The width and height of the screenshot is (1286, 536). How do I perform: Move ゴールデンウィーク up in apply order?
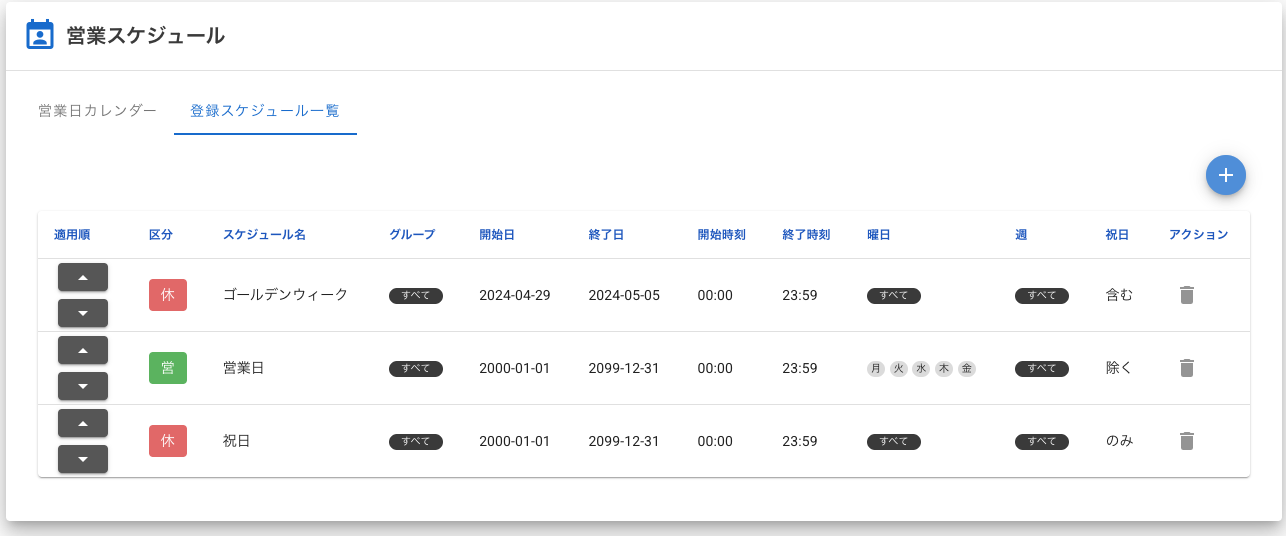pos(83,277)
